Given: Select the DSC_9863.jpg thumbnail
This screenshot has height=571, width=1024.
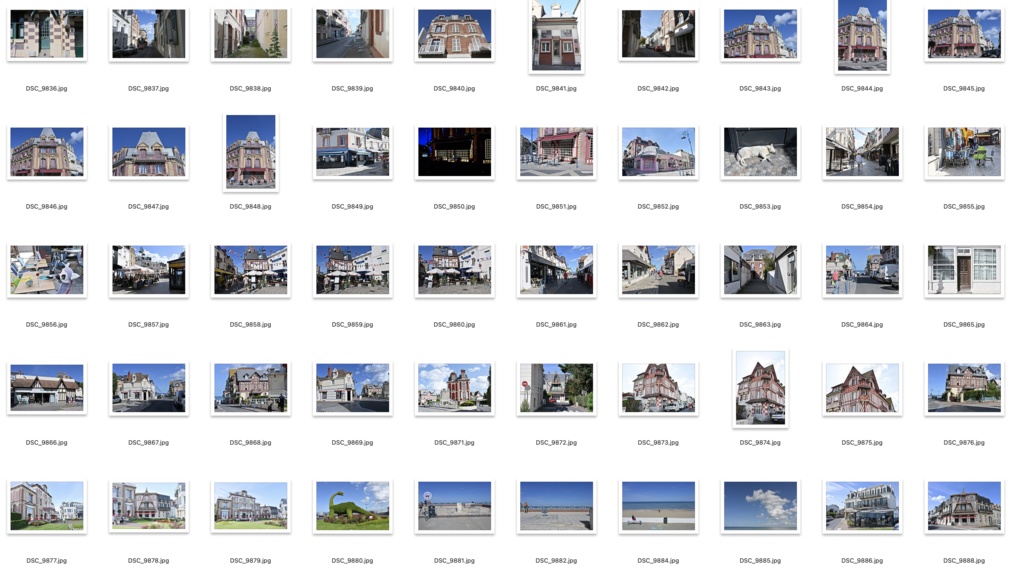Looking at the screenshot, I should pos(760,270).
